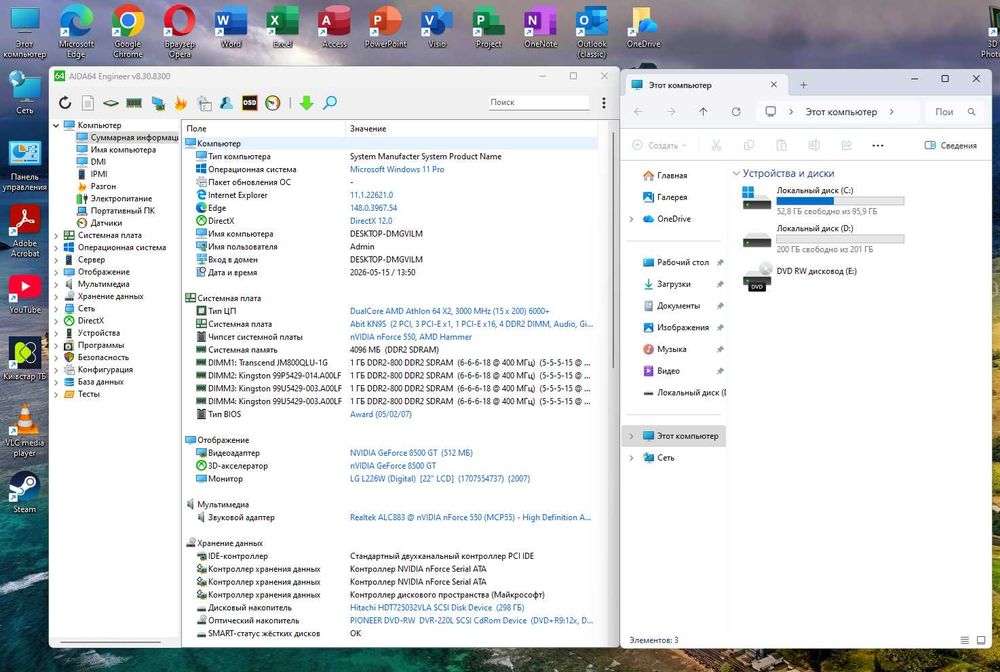Open the Excel desktop shortcut
1000x672 pixels.
283,27
